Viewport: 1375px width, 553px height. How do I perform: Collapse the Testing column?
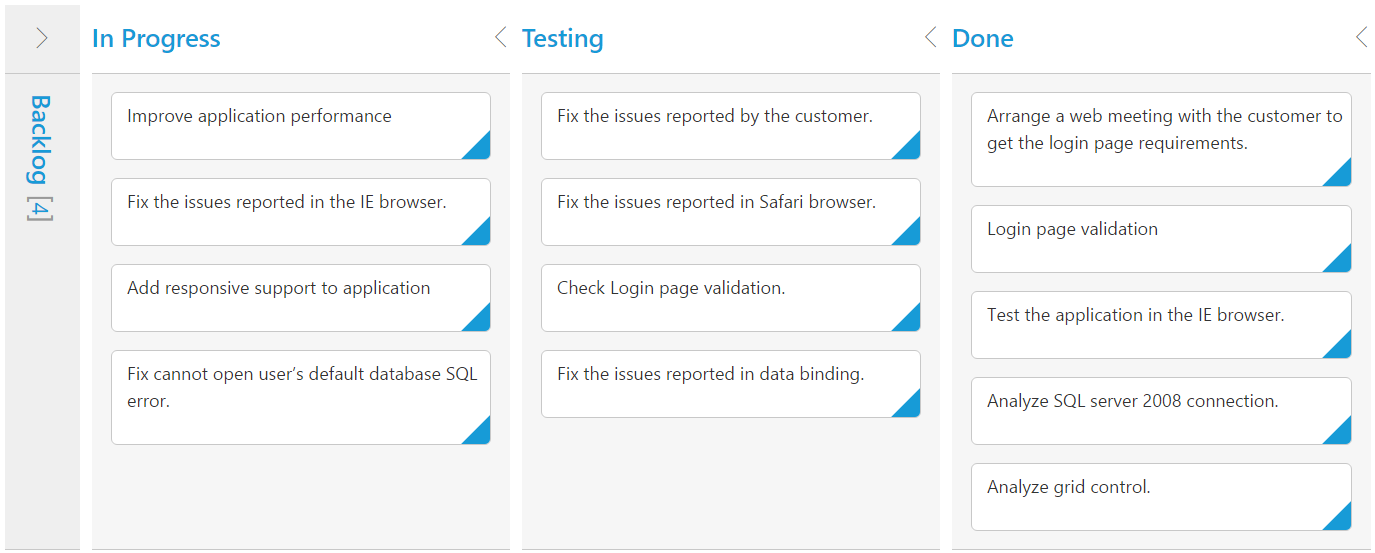click(930, 38)
